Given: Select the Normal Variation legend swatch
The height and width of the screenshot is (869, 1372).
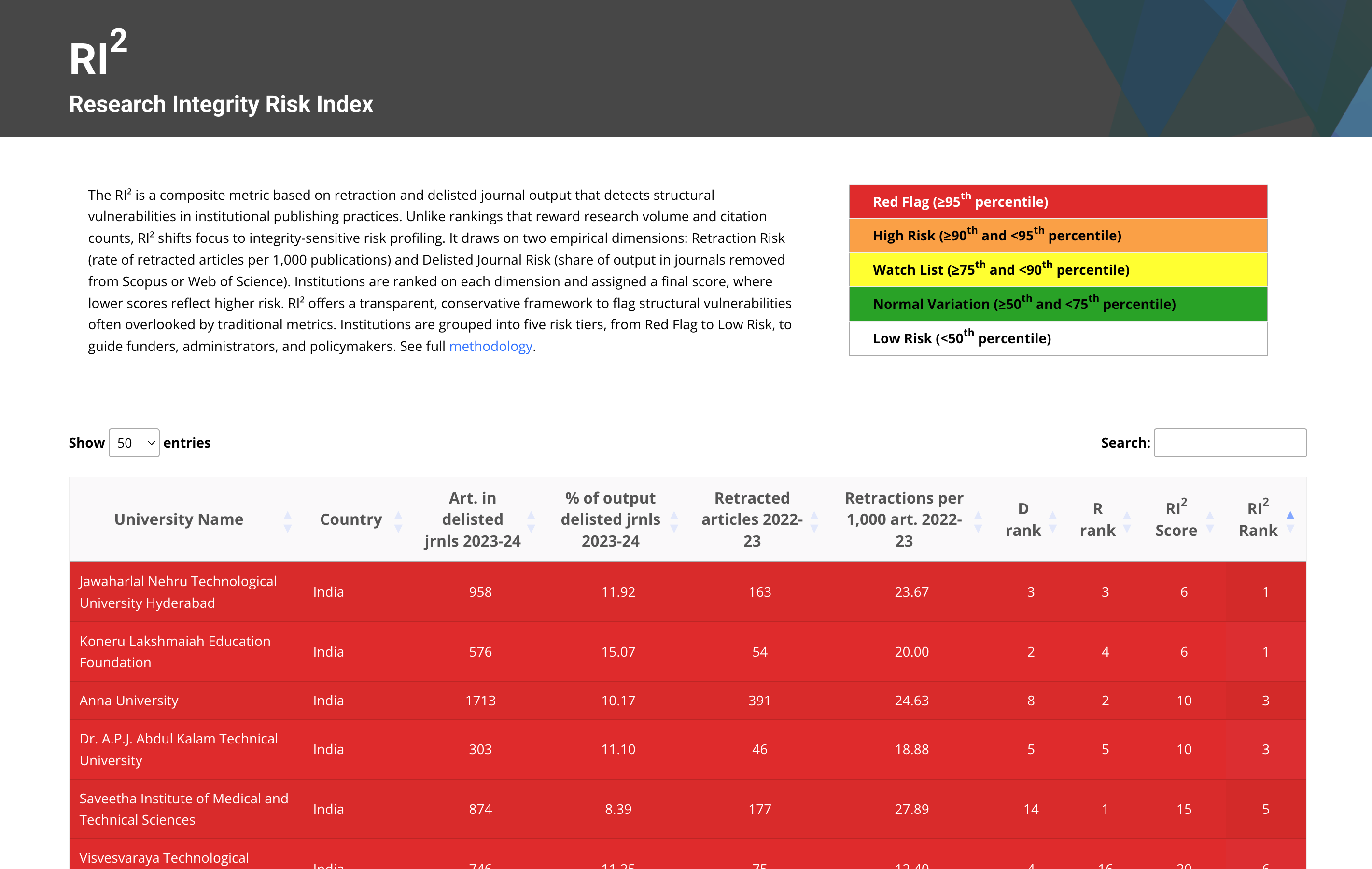Looking at the screenshot, I should [1058, 304].
